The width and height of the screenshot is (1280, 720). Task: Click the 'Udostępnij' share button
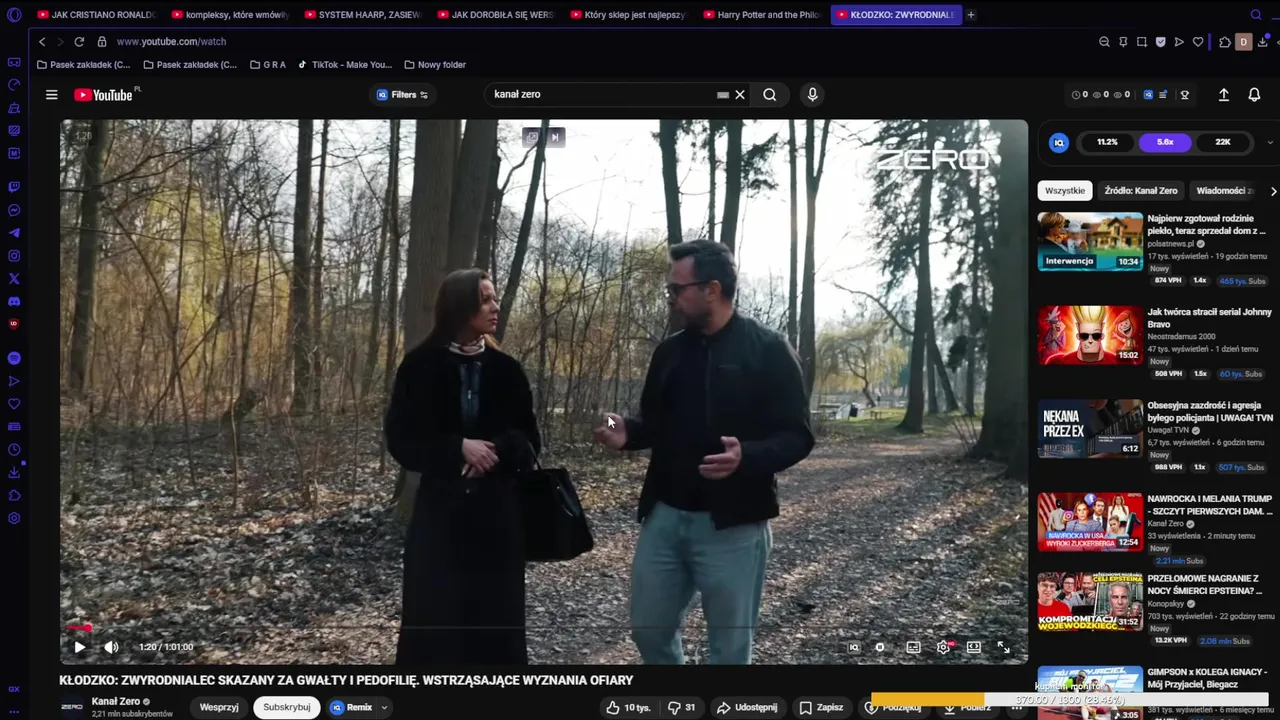[747, 707]
